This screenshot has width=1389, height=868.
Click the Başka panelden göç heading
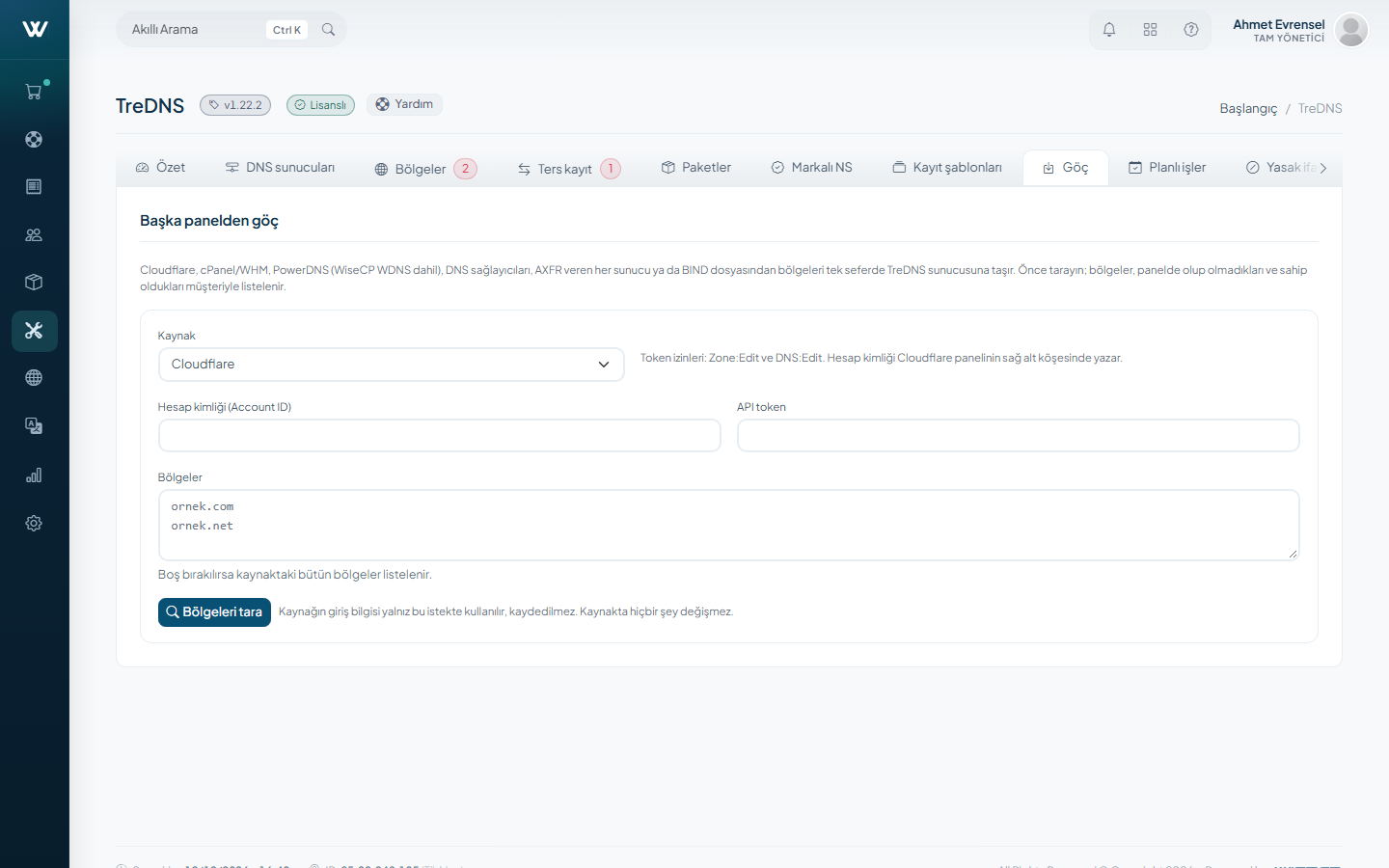click(x=209, y=221)
